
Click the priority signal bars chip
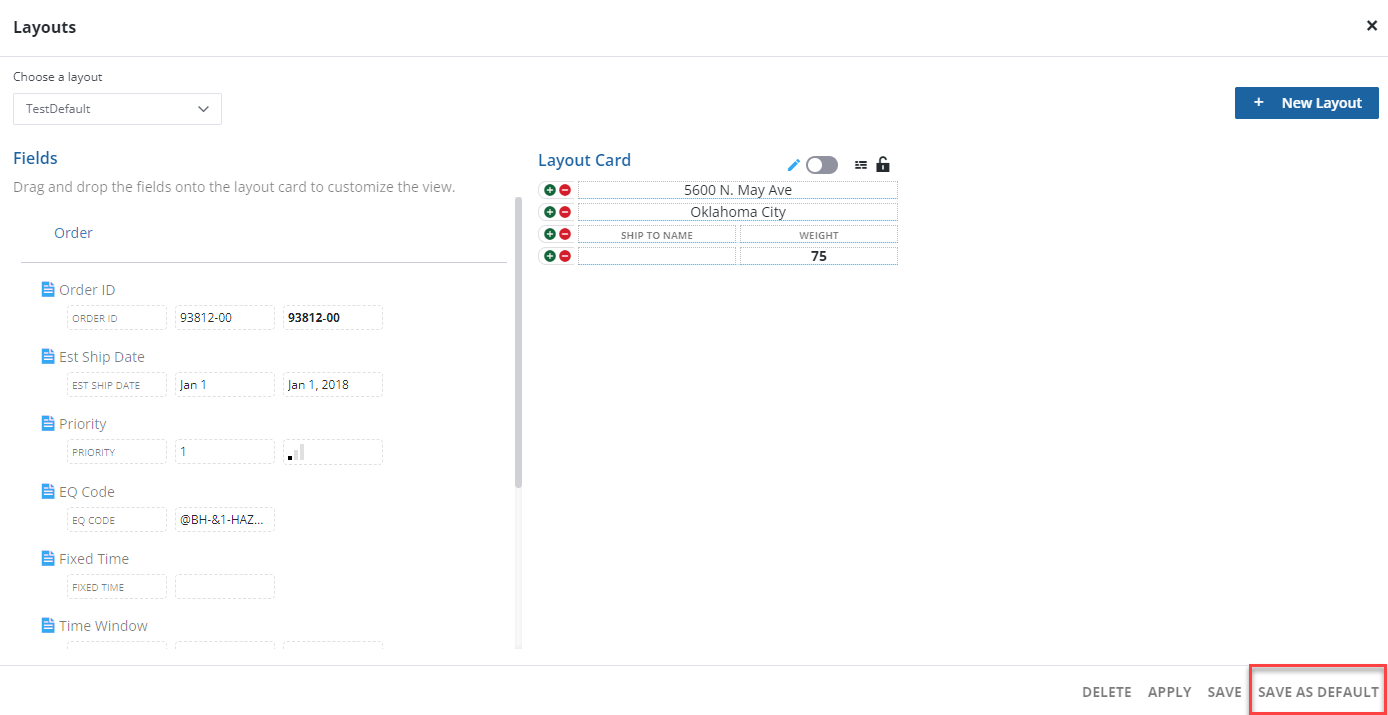coord(333,452)
